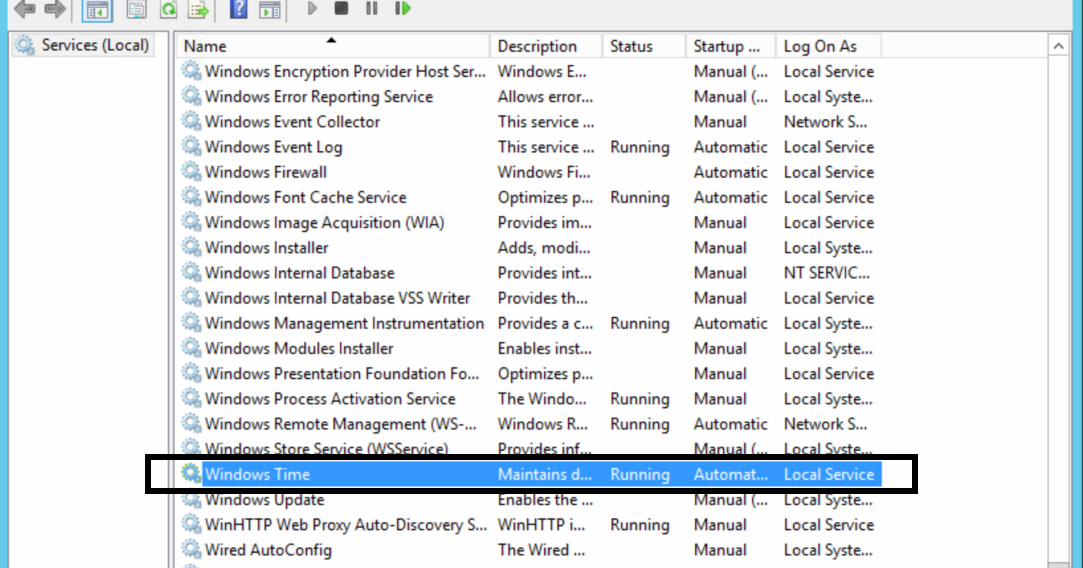Screen dimensions: 1083x568
Task: Click 'Adds, modi...' description of Windows Installer
Action: (544, 247)
